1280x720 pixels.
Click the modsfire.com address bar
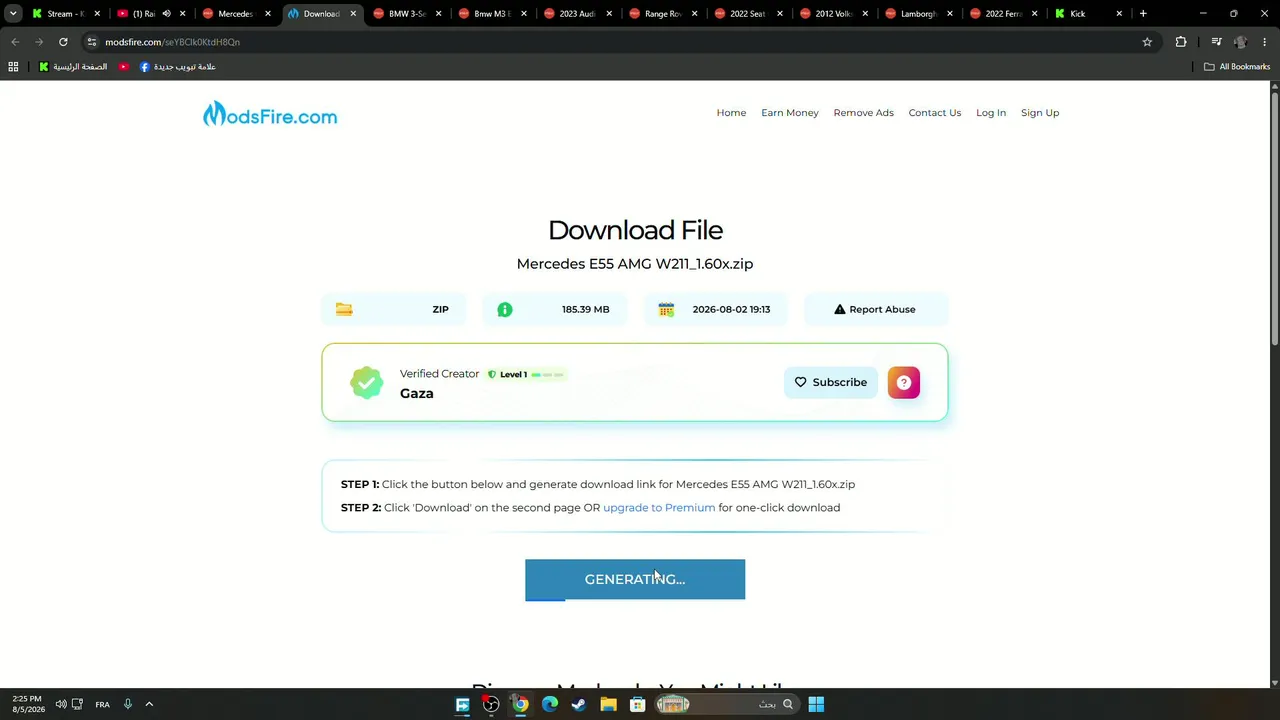tap(620, 42)
